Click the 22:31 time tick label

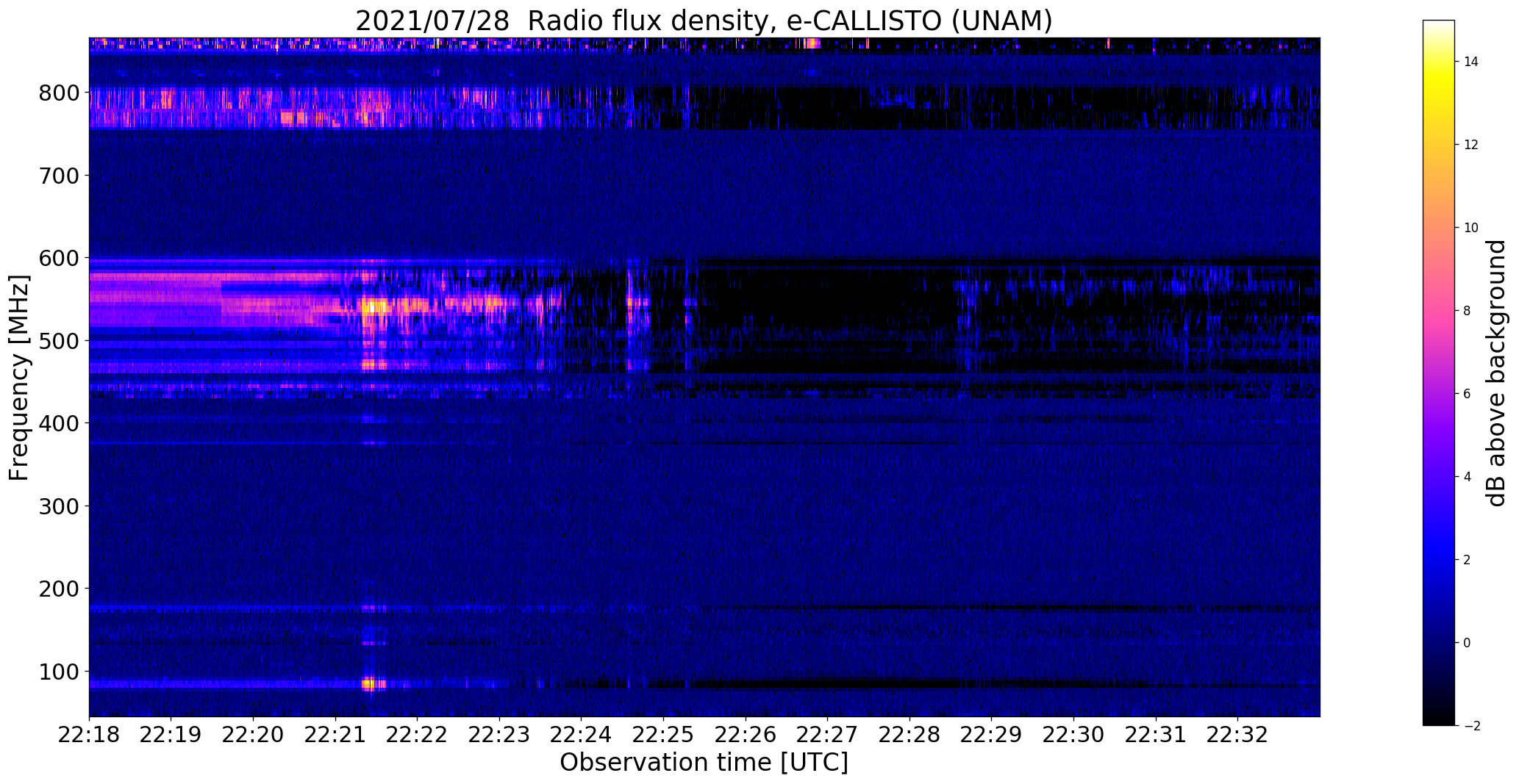1156,735
